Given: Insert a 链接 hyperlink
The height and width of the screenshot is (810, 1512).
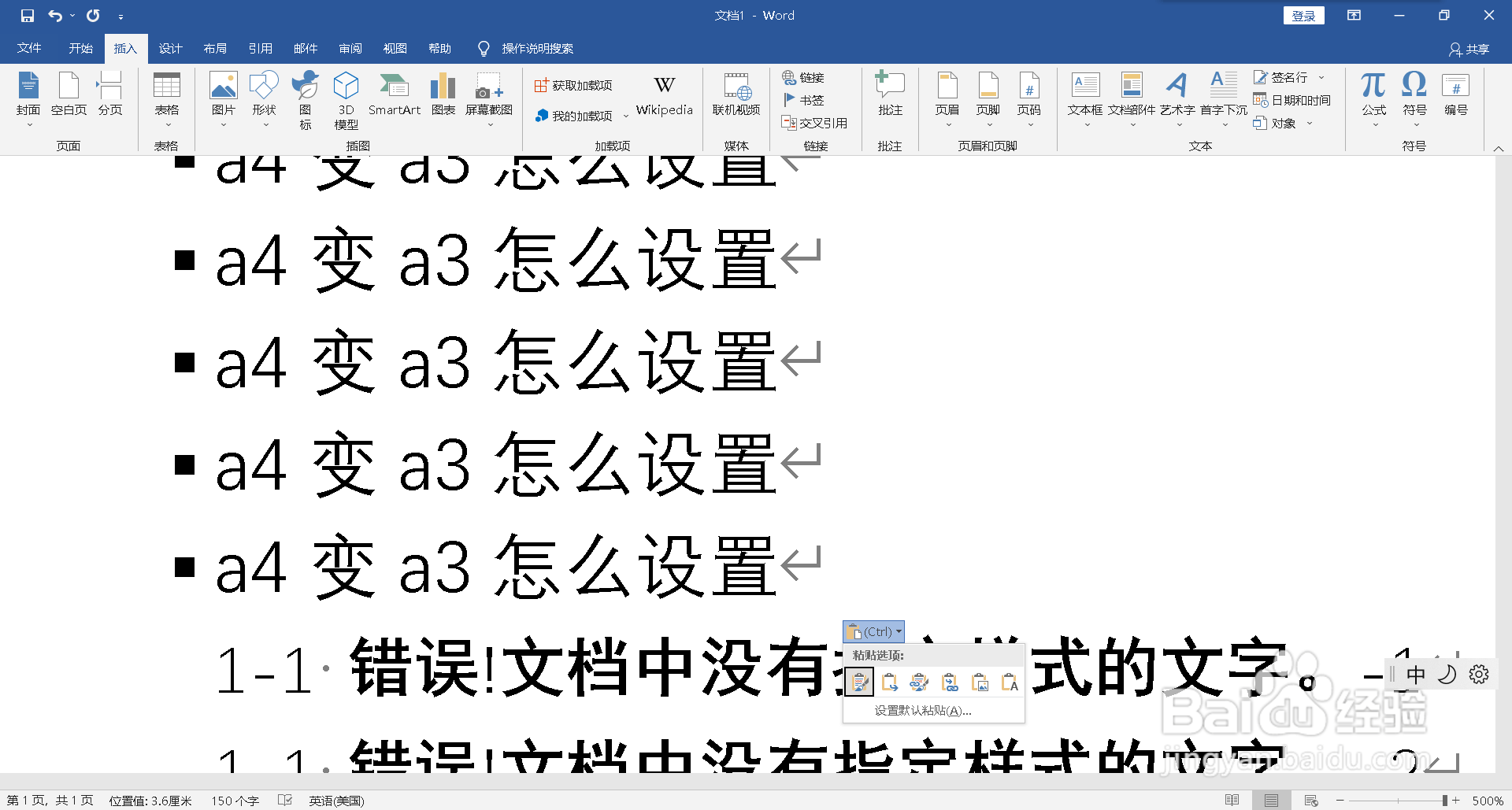Looking at the screenshot, I should coord(803,77).
